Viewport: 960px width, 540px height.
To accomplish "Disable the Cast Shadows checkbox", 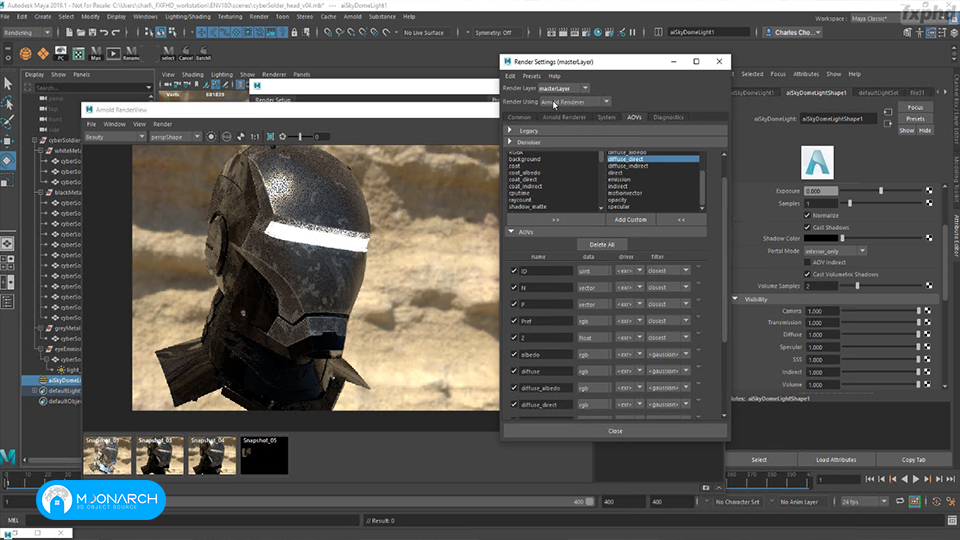I will pos(807,227).
